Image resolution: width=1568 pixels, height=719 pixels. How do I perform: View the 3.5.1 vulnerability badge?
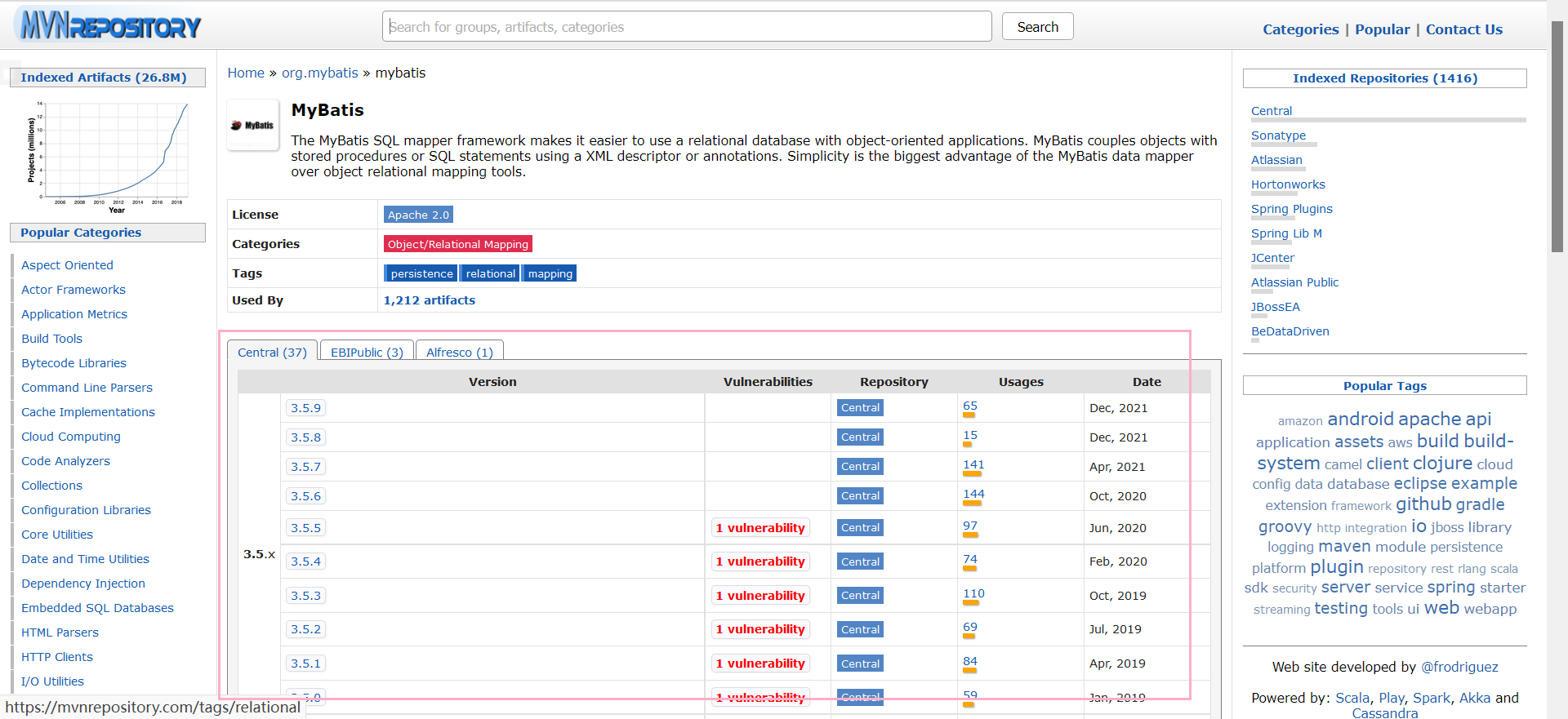pos(760,664)
